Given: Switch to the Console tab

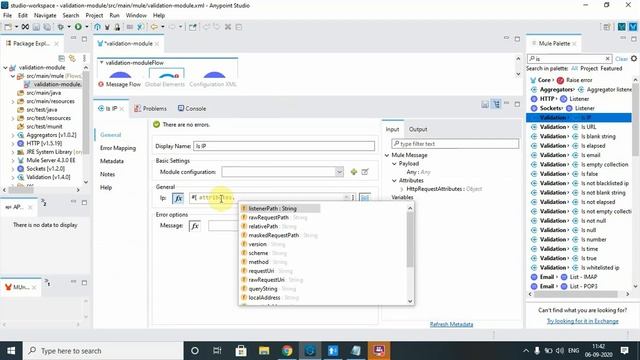Looking at the screenshot, I should (192, 109).
